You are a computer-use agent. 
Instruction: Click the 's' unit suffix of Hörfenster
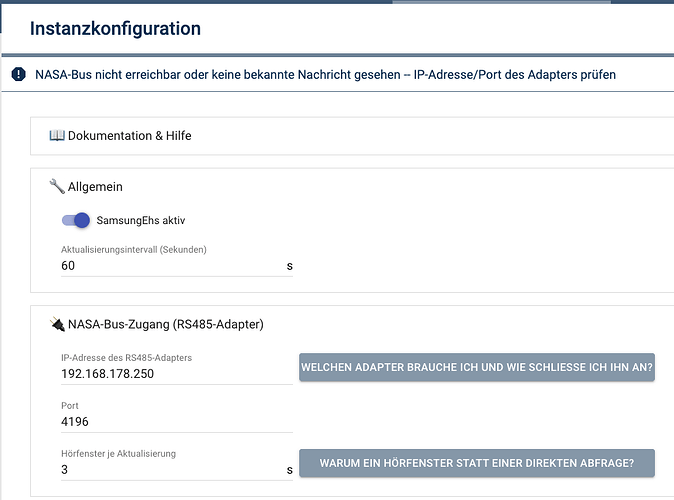point(290,470)
